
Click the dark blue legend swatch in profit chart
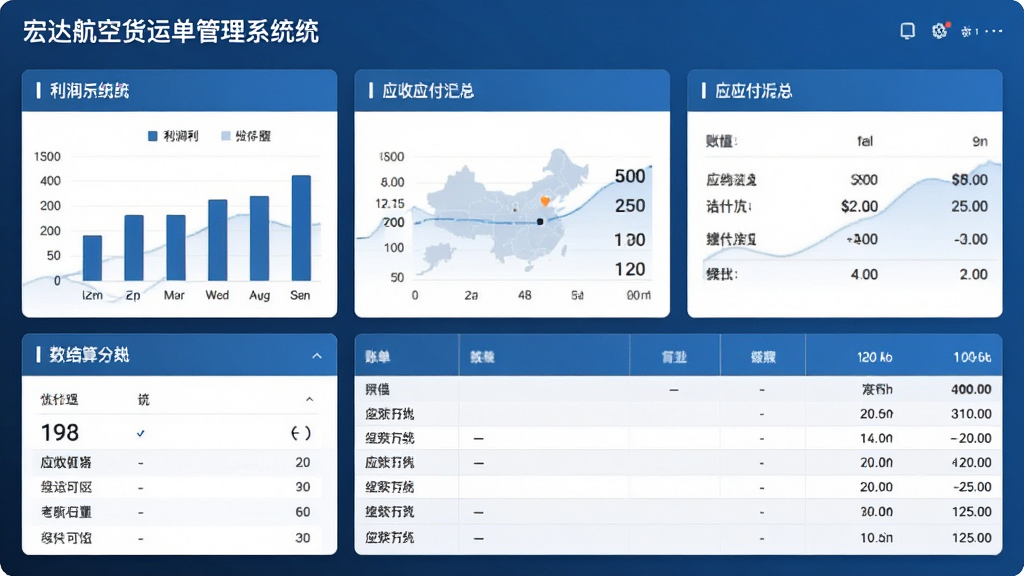(x=153, y=136)
